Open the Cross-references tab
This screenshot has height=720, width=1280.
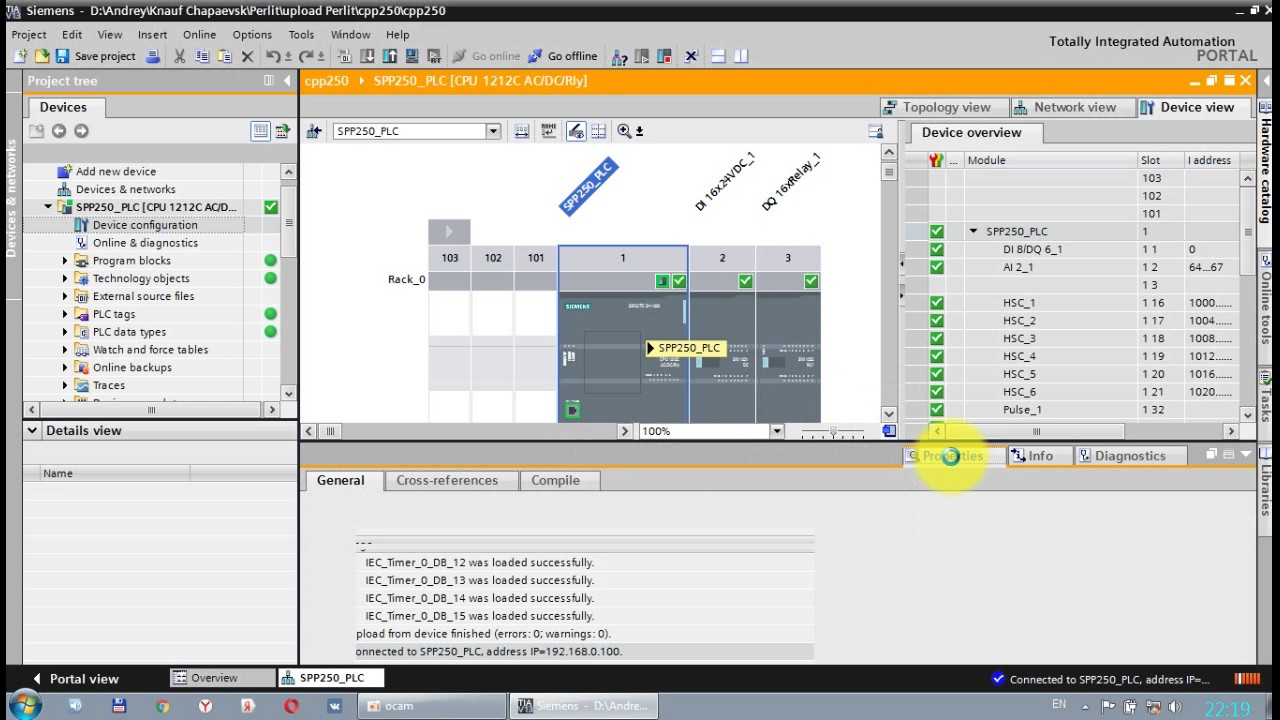click(447, 480)
